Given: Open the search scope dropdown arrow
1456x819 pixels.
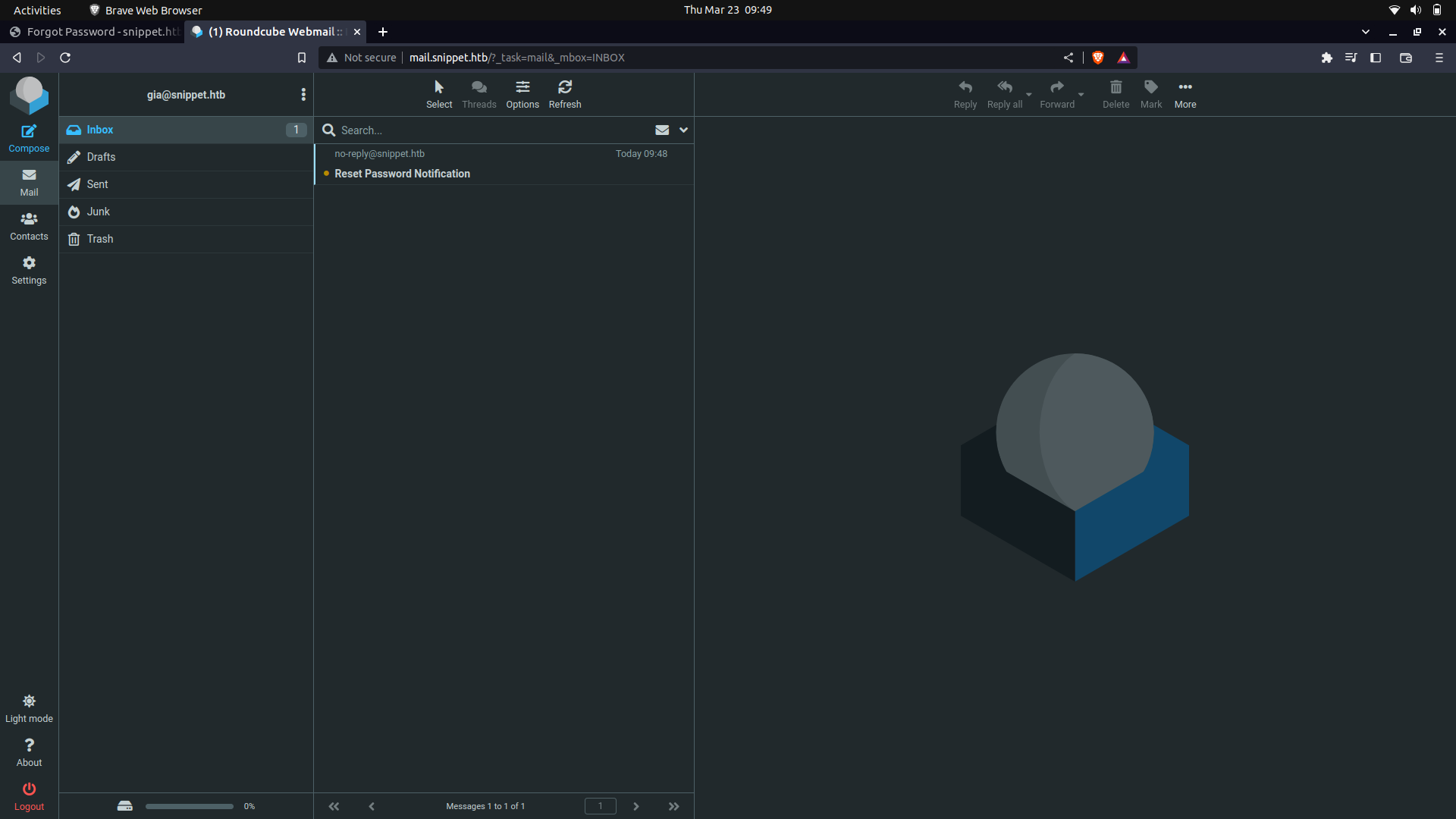Looking at the screenshot, I should click(682, 130).
